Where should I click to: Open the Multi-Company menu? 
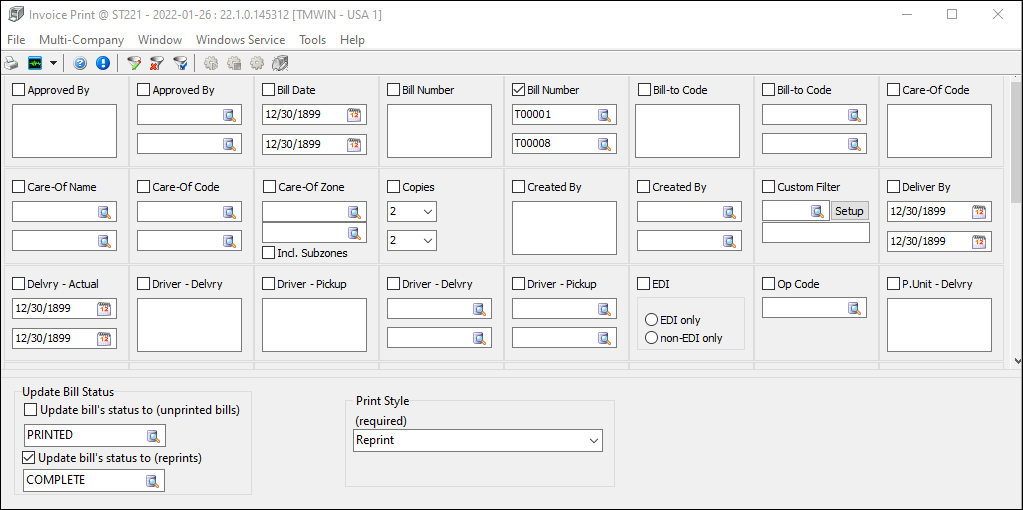point(82,40)
